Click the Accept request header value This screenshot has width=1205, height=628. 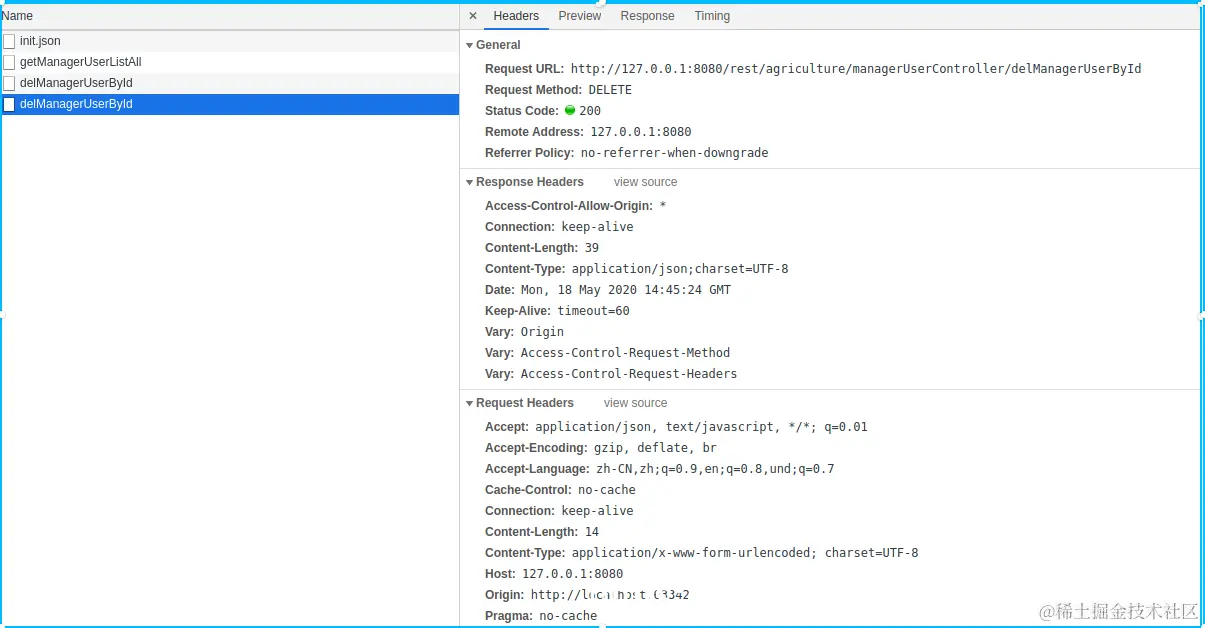click(x=701, y=427)
